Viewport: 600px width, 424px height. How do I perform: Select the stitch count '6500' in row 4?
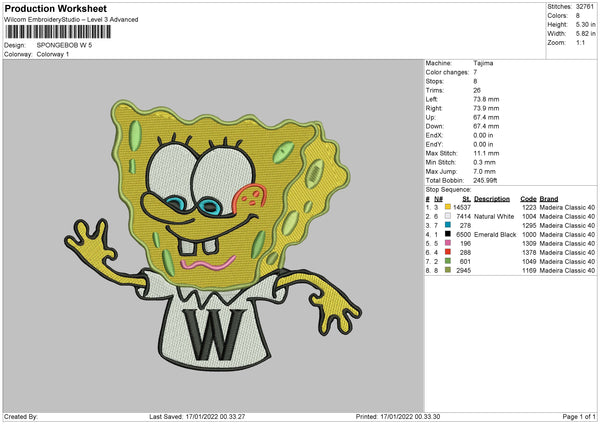[463, 235]
